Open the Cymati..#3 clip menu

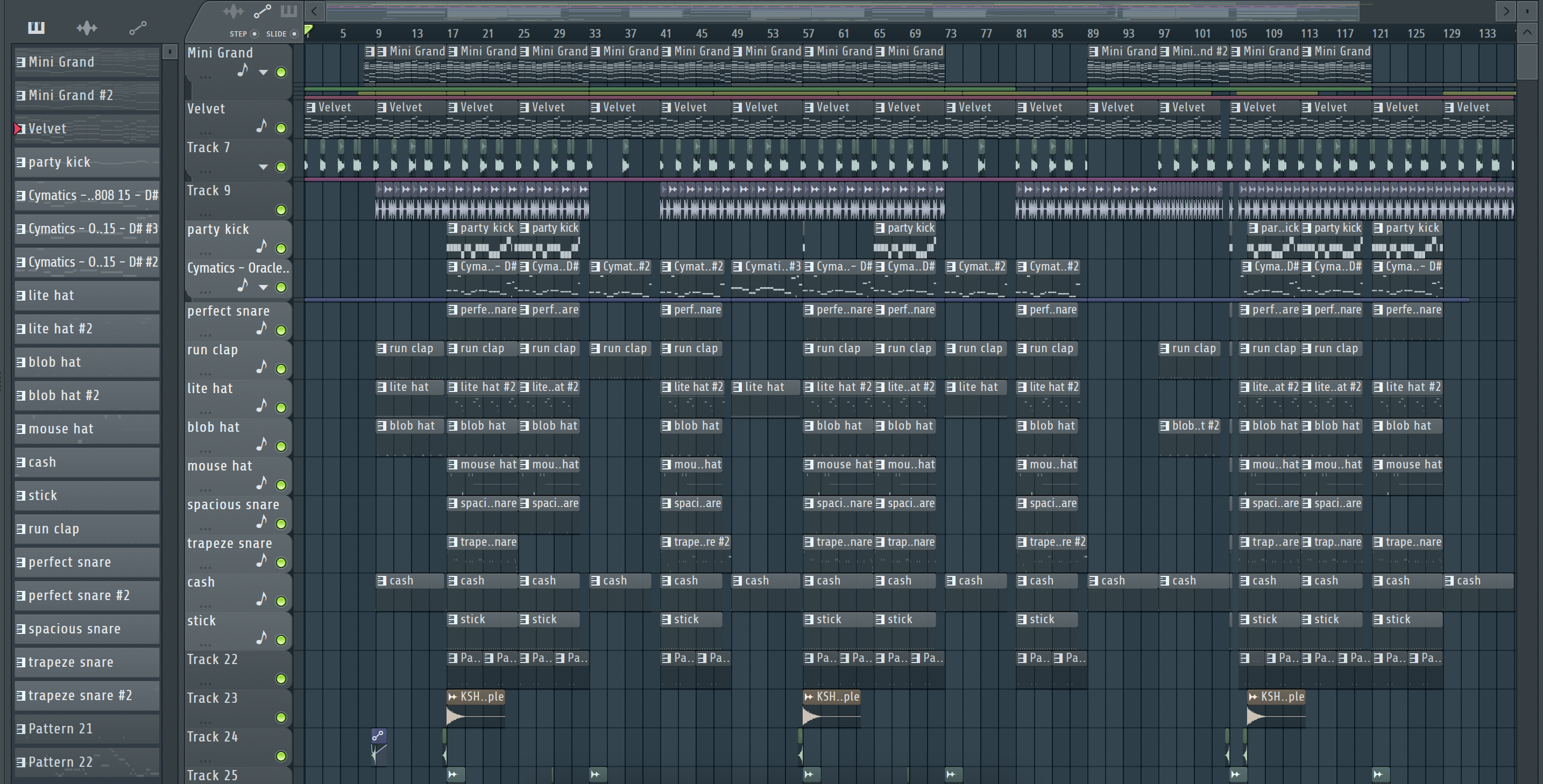[738, 267]
